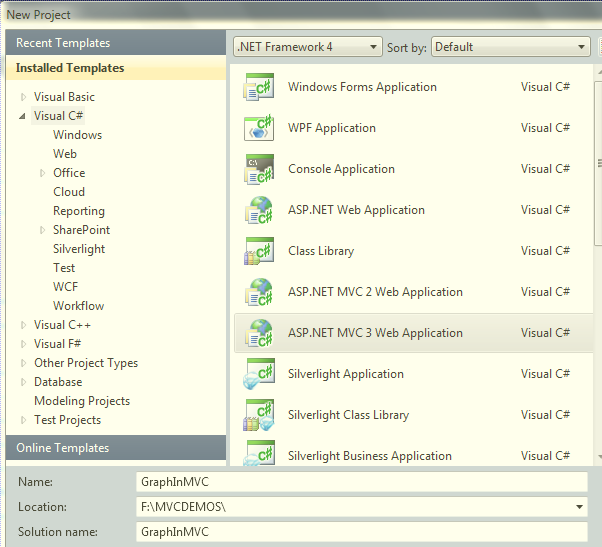
Task: Pick the Console Application template icon
Action: (x=259, y=169)
